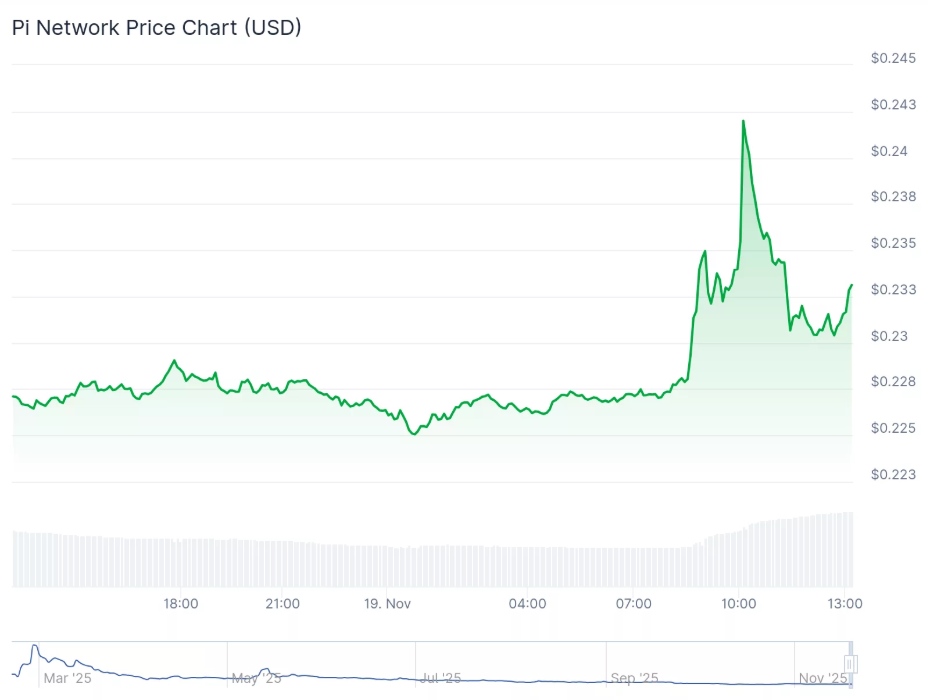This screenshot has height=700, width=928.
Task: Click the highest peak of the price line
Action: (743, 121)
